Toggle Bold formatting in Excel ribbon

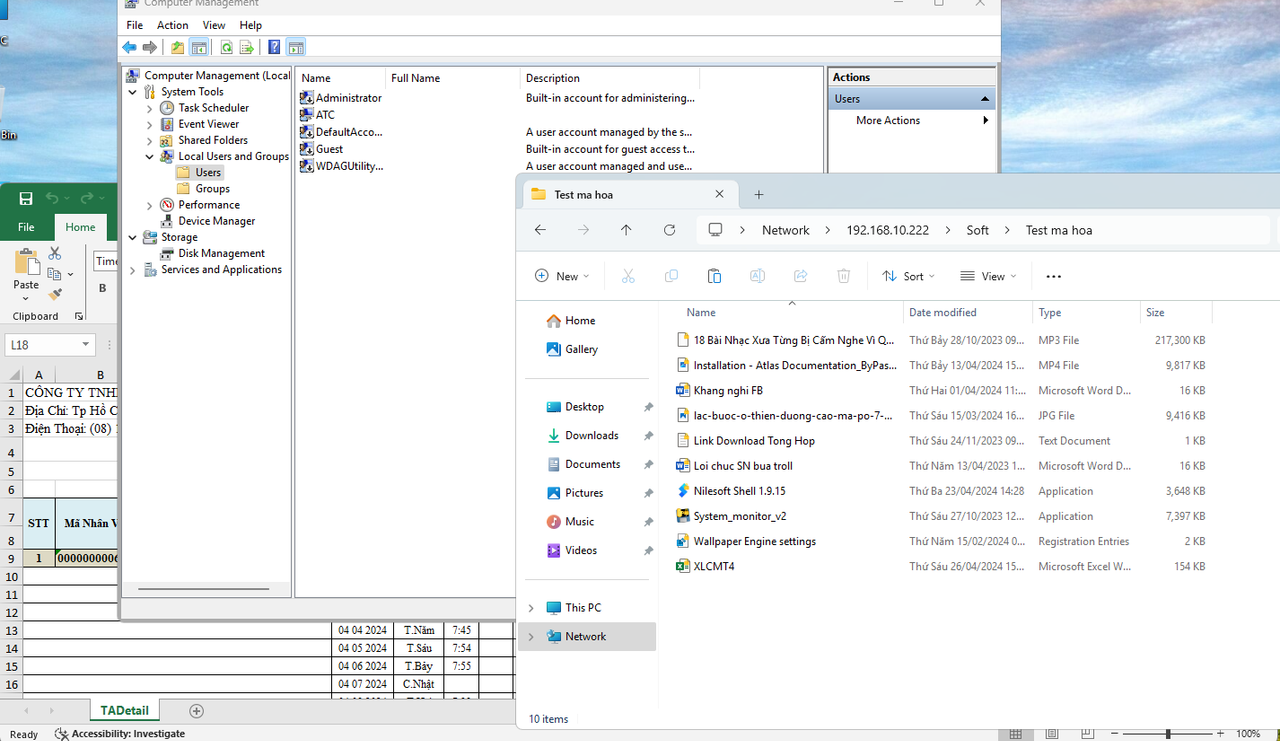102,288
